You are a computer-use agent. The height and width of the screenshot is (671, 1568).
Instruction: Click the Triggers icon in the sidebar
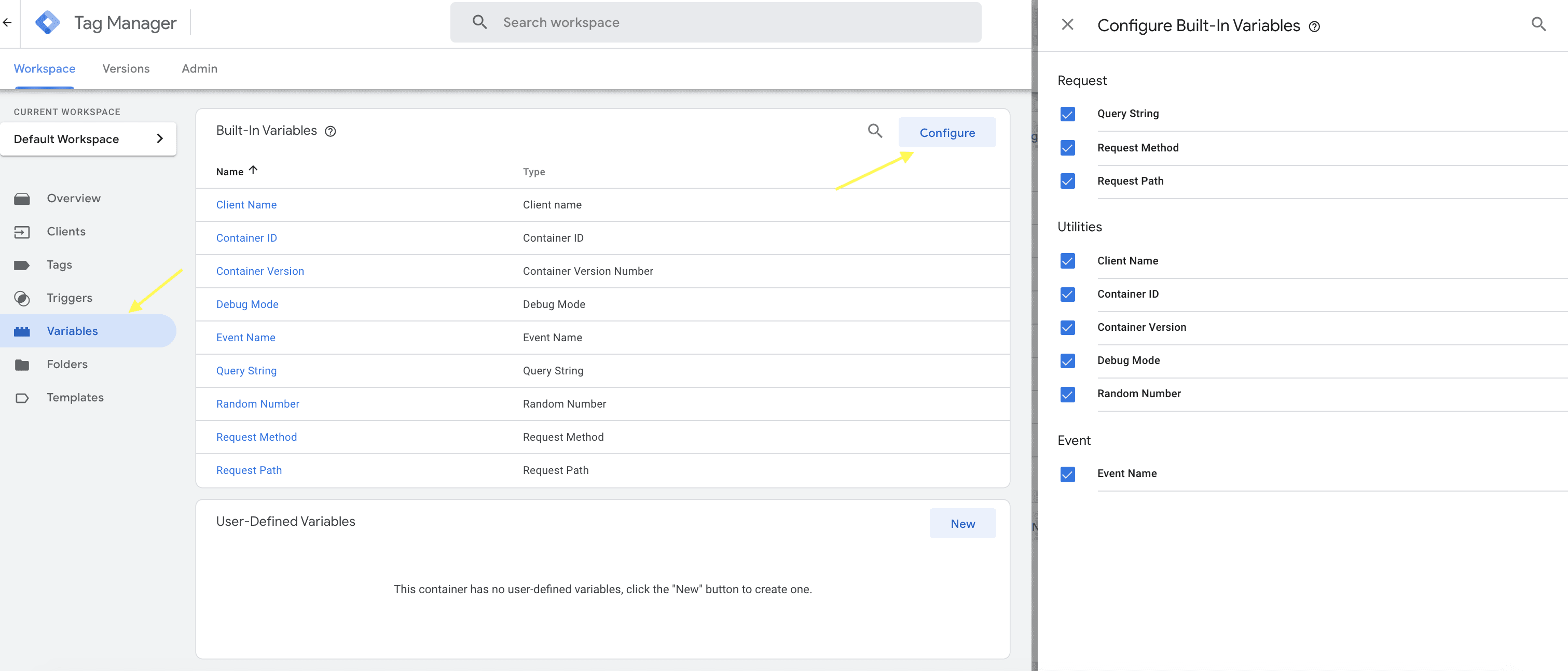click(x=22, y=298)
